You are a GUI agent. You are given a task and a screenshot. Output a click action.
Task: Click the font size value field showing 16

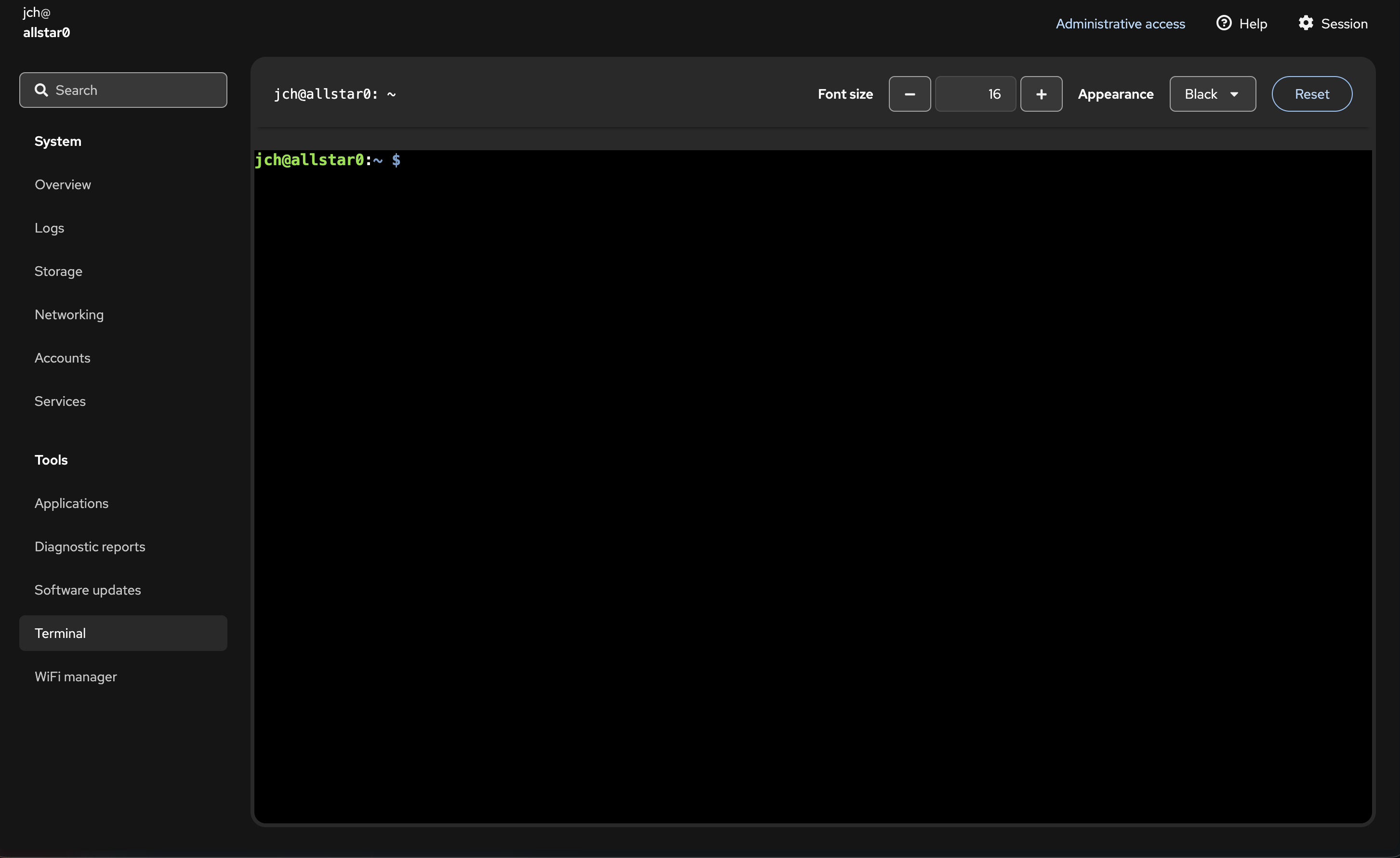pyautogui.click(x=976, y=94)
